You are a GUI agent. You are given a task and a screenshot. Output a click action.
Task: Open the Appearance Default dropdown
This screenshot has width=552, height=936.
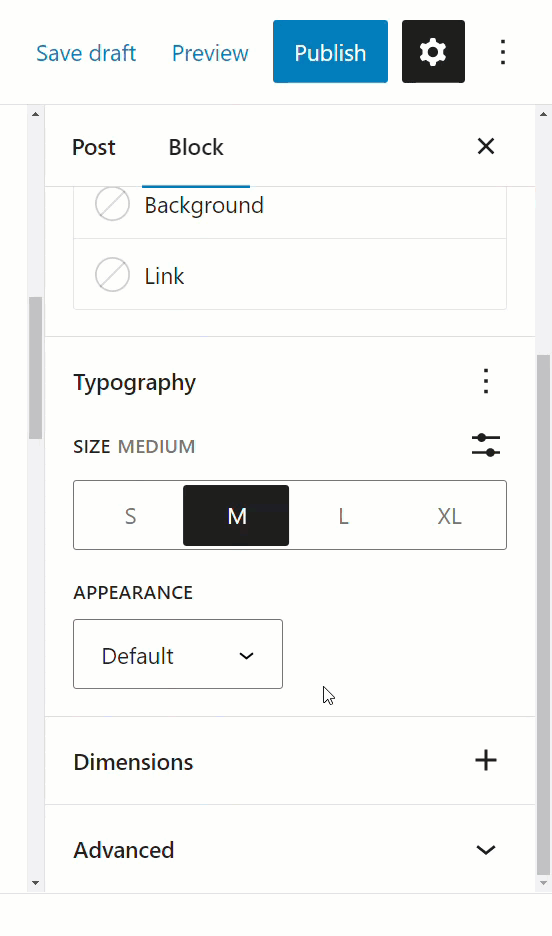[178, 654]
